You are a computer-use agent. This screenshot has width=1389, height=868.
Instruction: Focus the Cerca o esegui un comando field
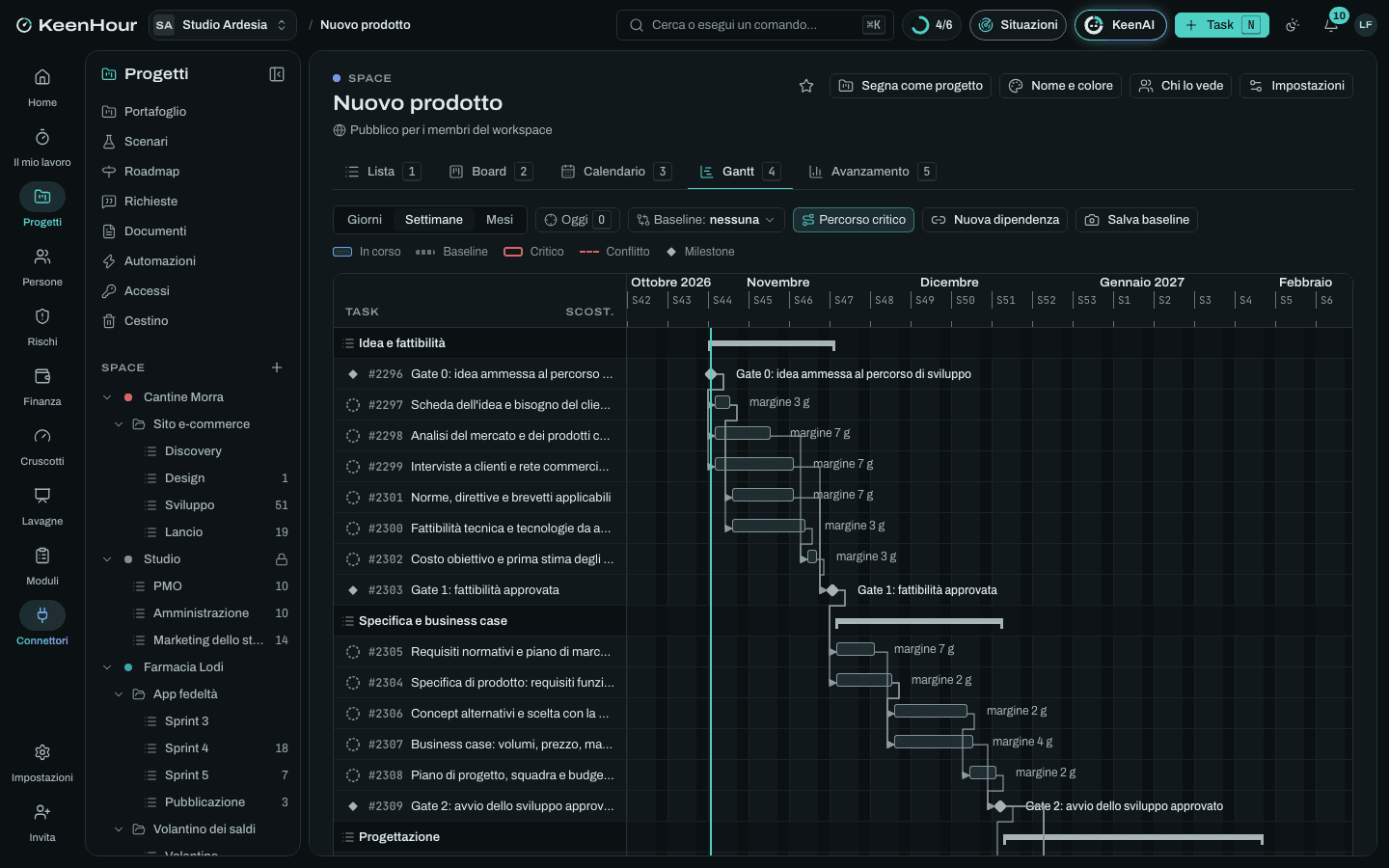coord(754,25)
